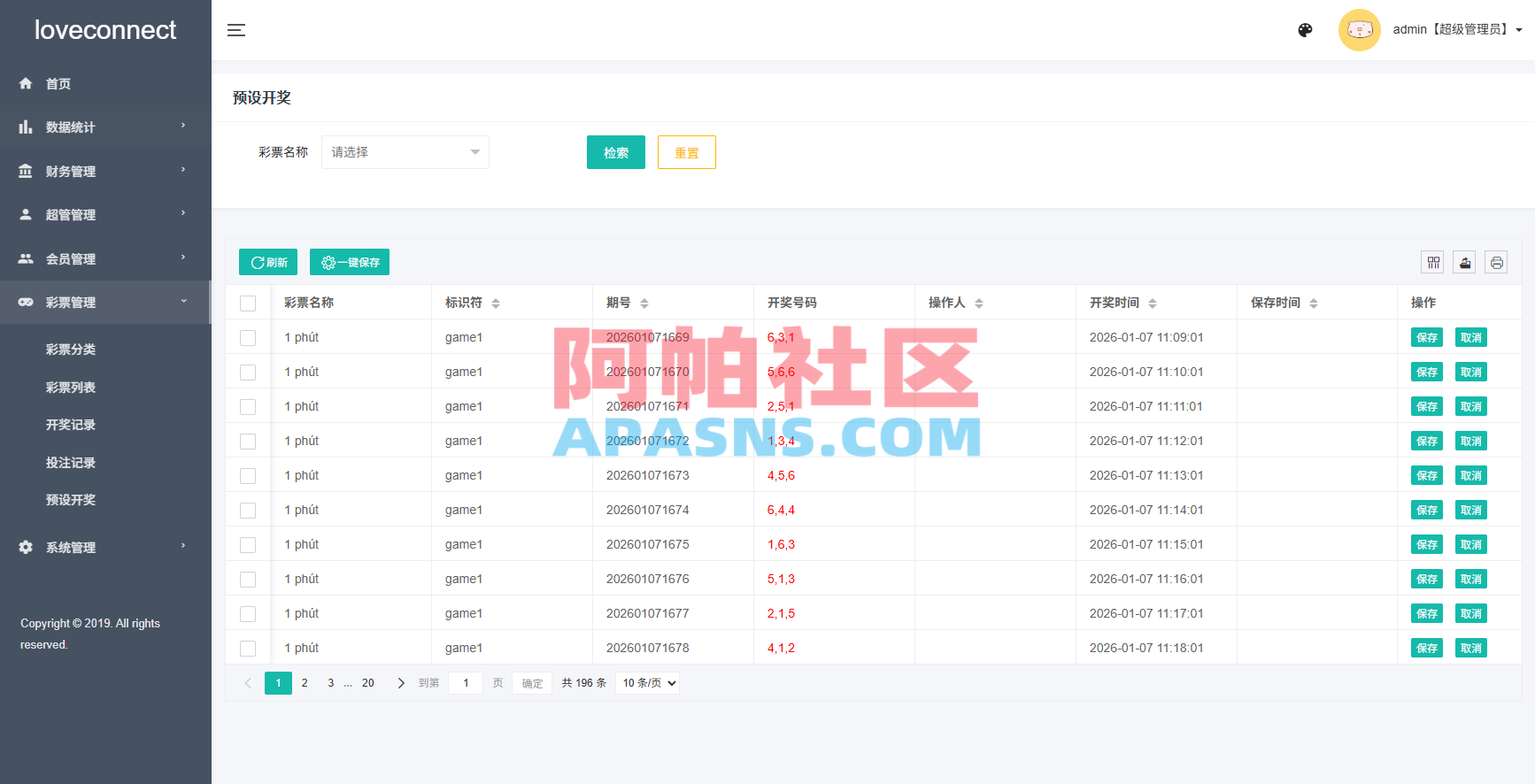Open the 10 条/页 page size dropdown
The width and height of the screenshot is (1535, 784).
(647, 683)
